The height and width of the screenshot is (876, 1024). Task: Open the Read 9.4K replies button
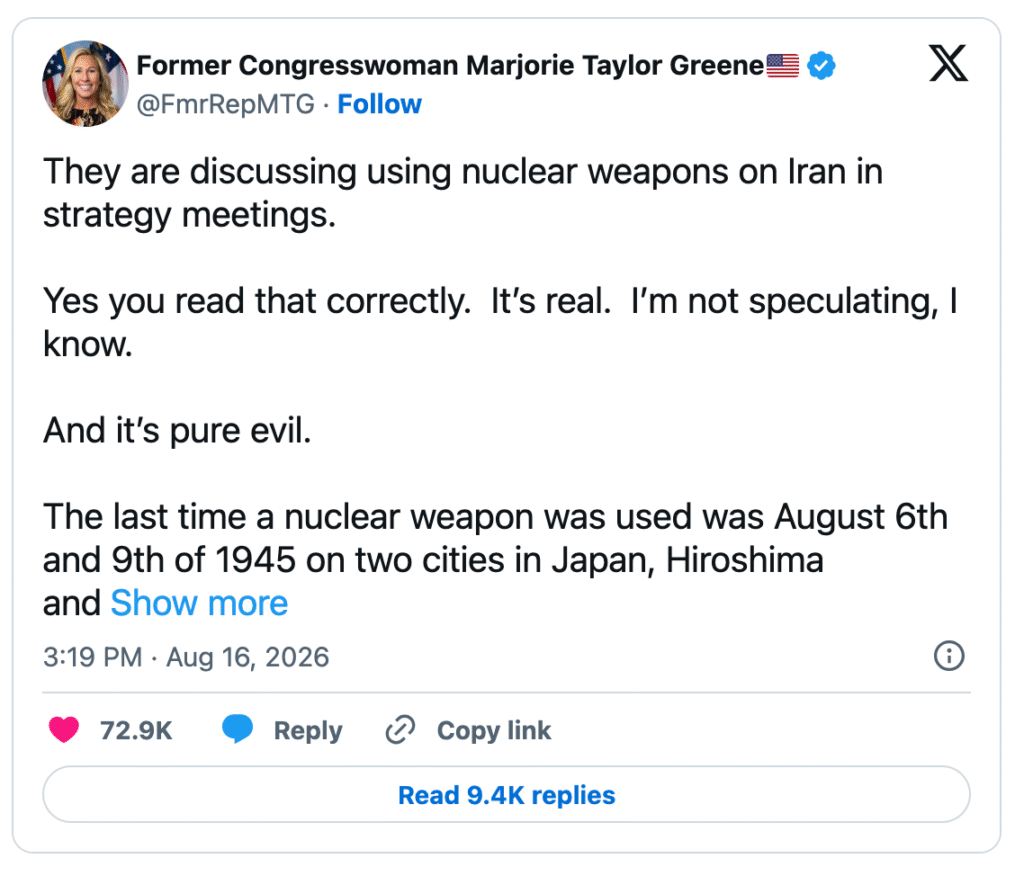point(506,794)
